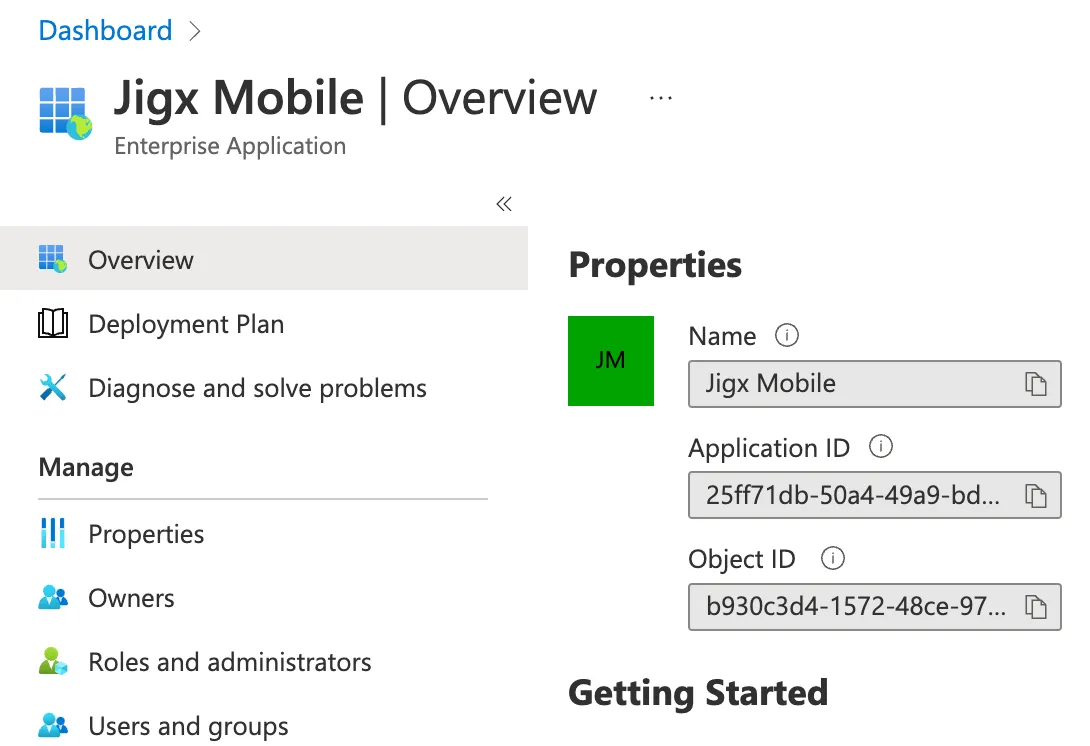Image resolution: width=1090 pixels, height=746 pixels.
Task: Click the Getting Started heading
Action: [x=698, y=692]
